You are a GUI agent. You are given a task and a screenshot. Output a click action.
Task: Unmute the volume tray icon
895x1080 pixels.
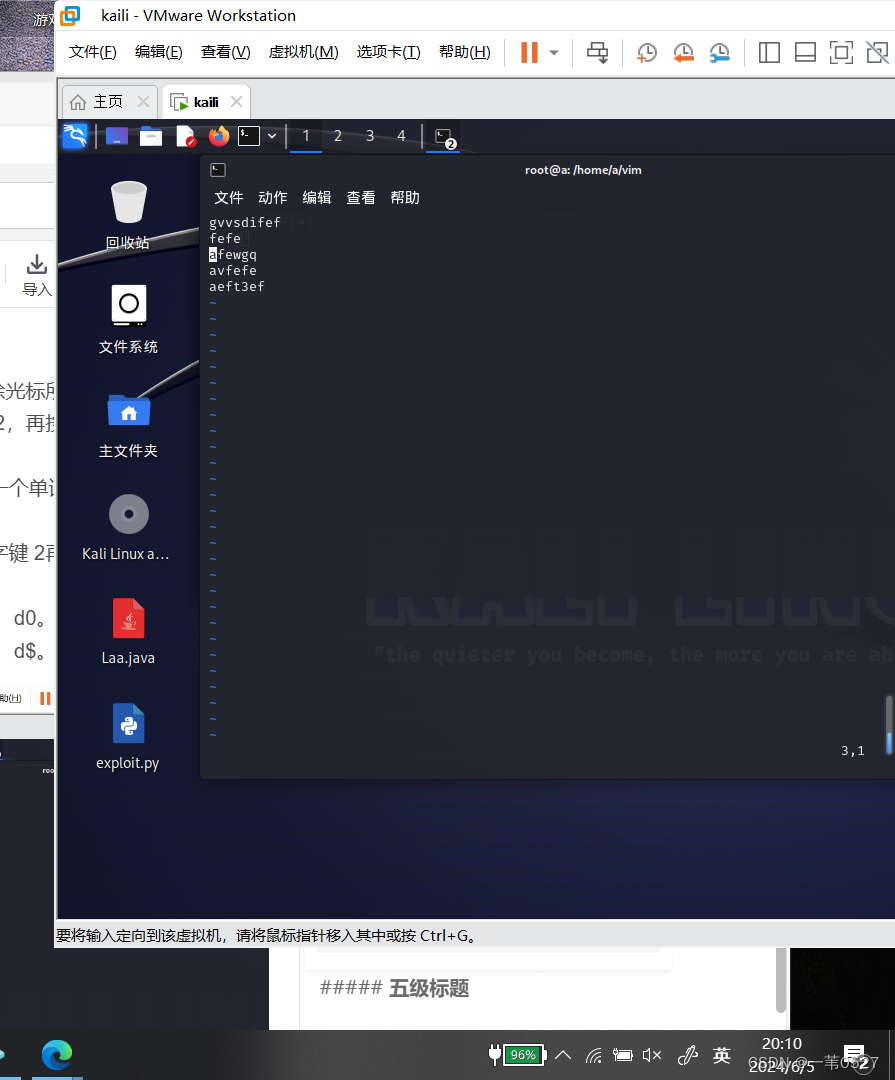(651, 1055)
